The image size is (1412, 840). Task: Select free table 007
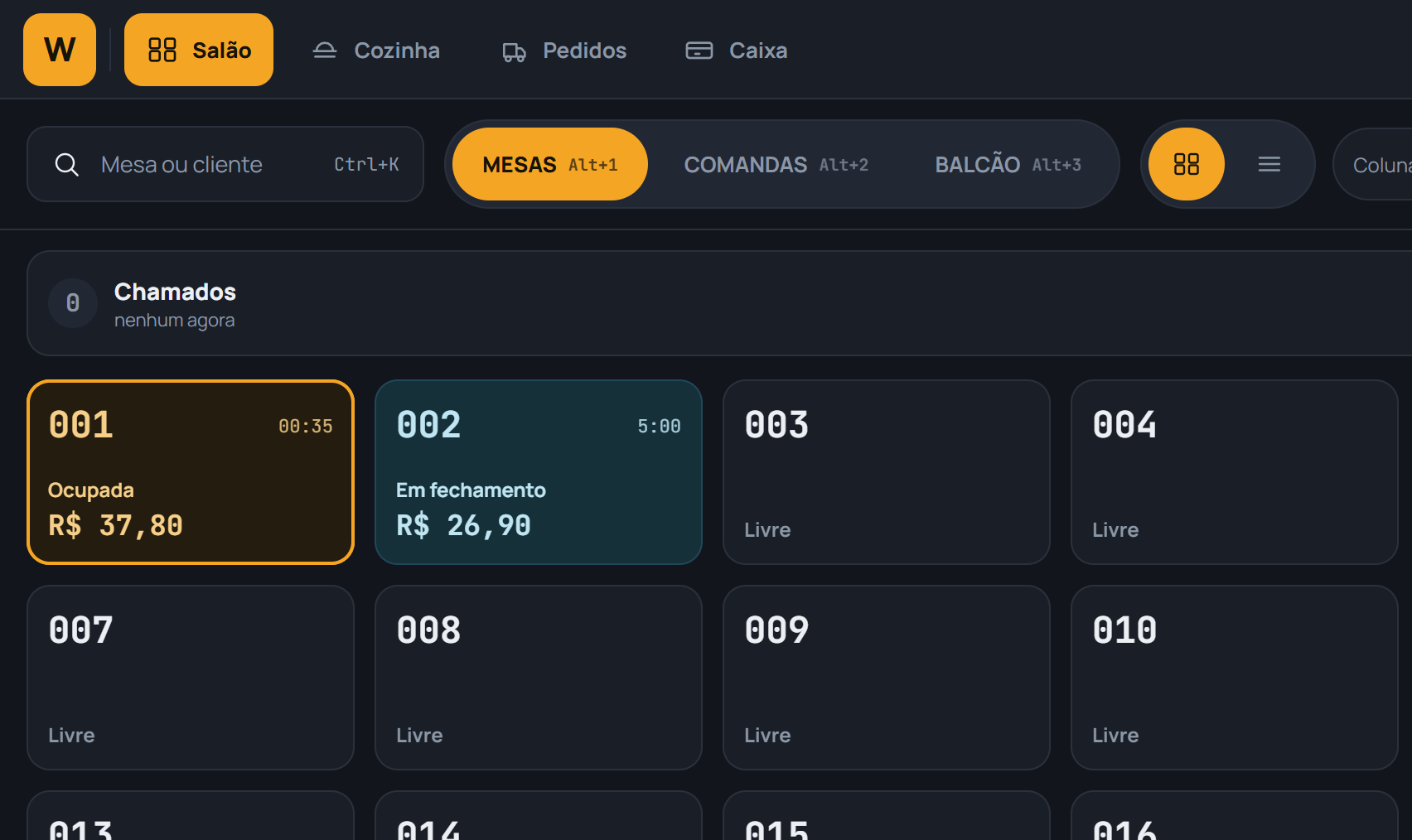click(x=191, y=678)
